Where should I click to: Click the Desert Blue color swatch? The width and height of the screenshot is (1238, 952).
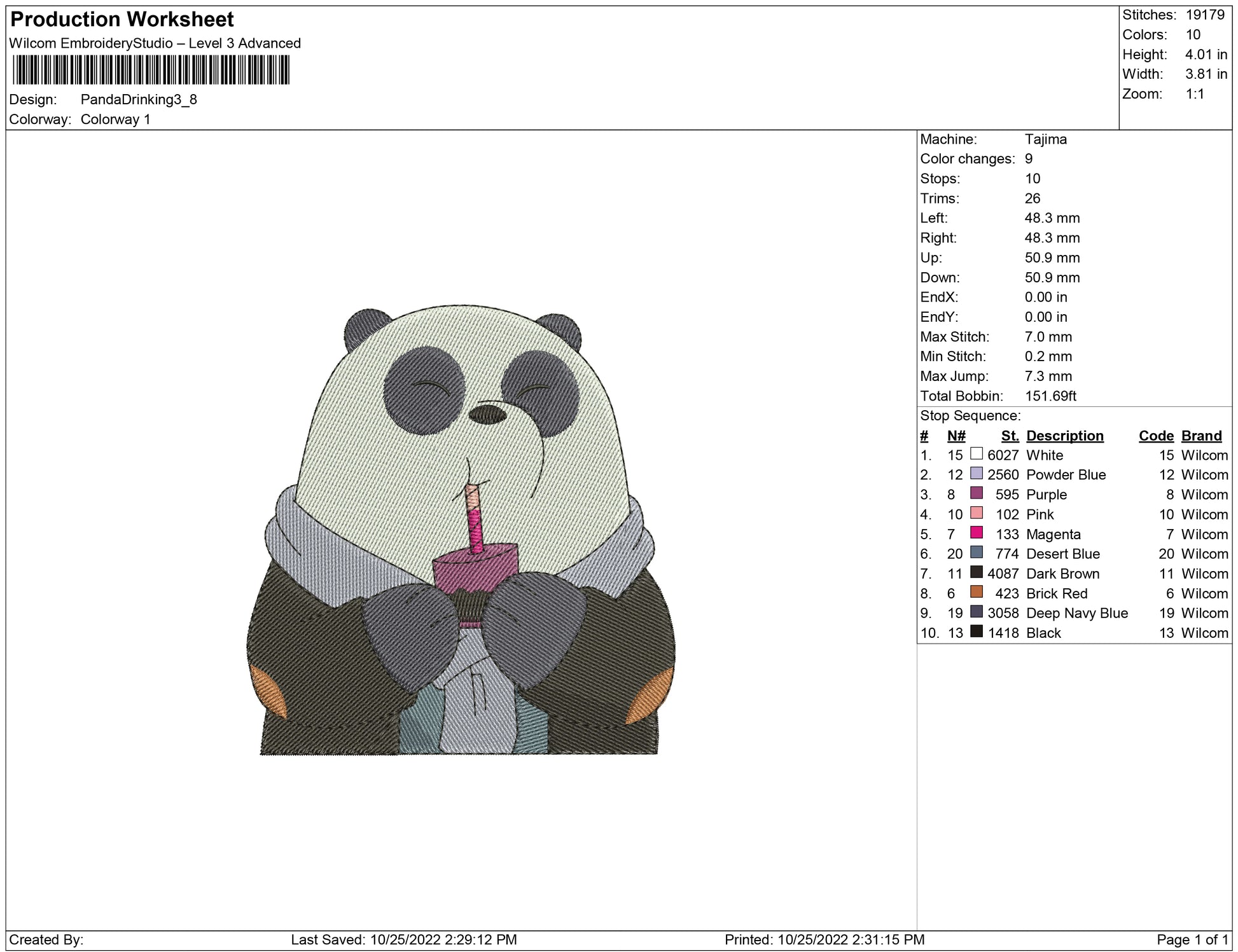tap(977, 553)
